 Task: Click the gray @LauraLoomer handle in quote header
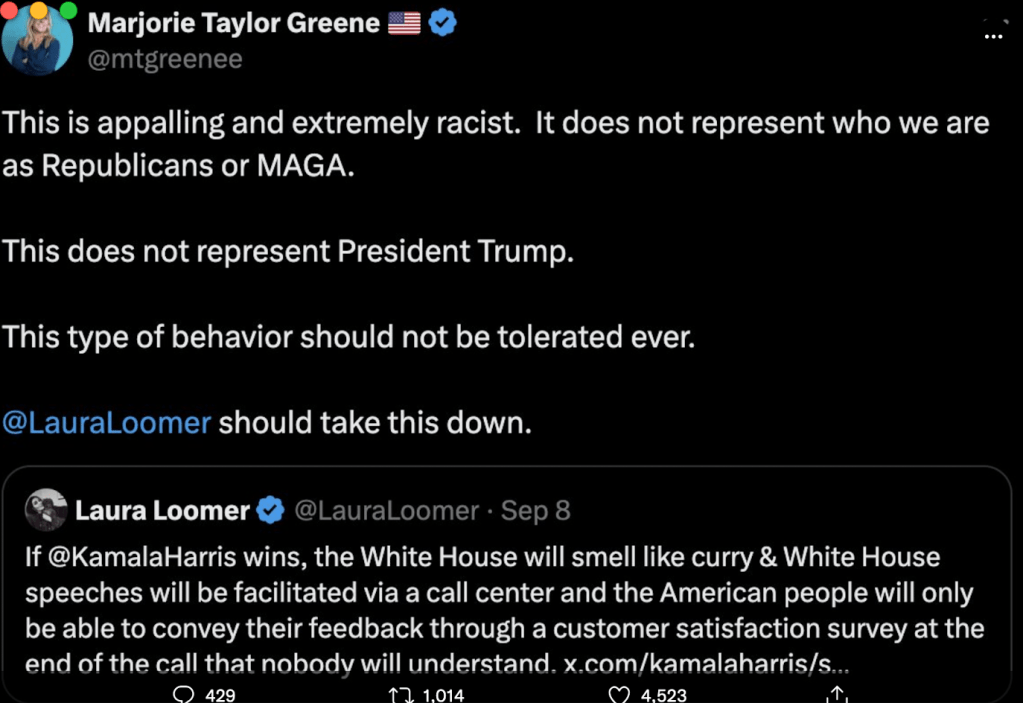coord(385,511)
